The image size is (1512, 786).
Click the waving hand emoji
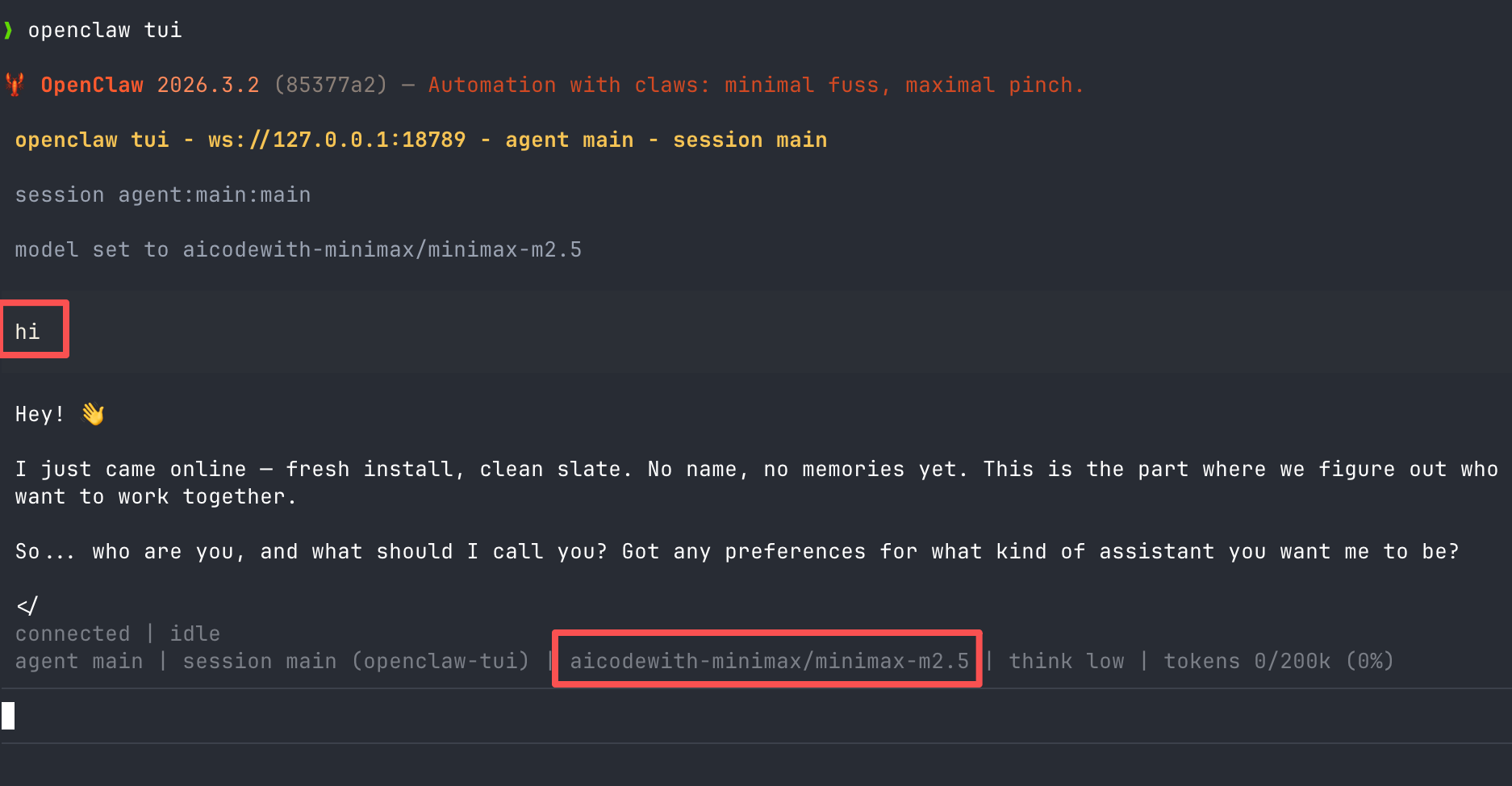pyautogui.click(x=93, y=414)
